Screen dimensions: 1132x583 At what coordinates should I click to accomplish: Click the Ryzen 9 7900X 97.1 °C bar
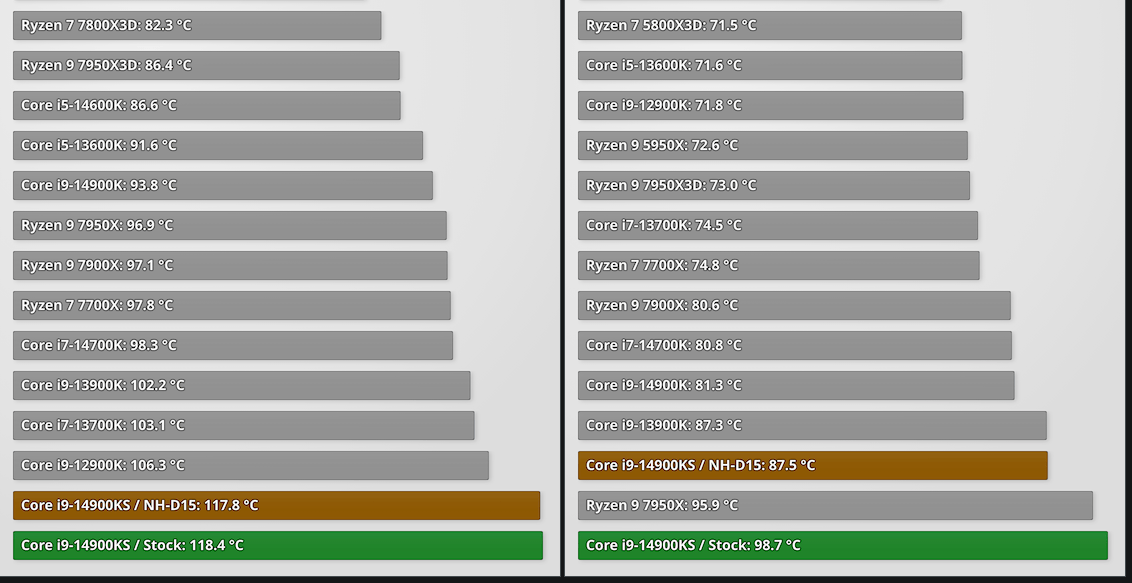230,266
